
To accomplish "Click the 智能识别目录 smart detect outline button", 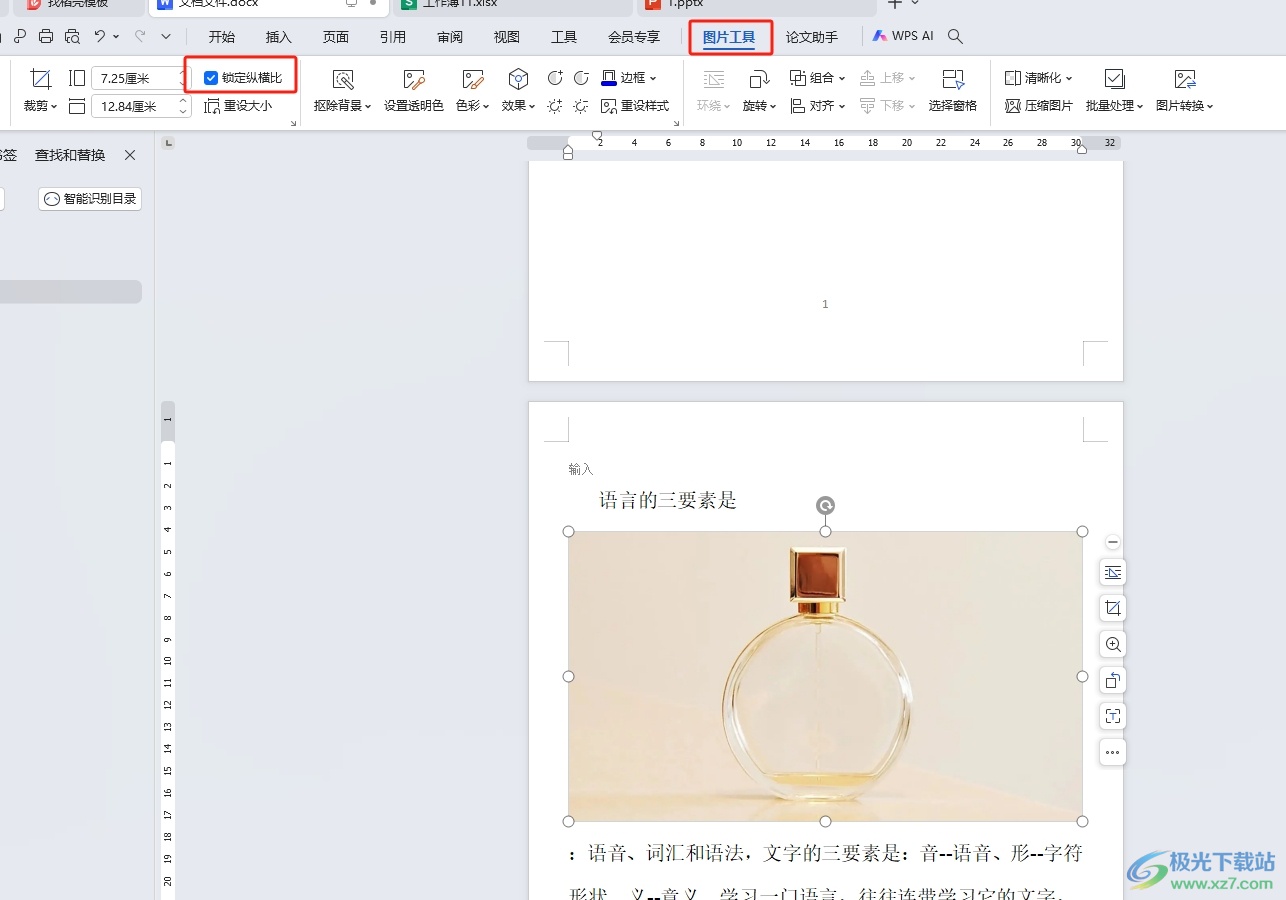I will [x=90, y=199].
